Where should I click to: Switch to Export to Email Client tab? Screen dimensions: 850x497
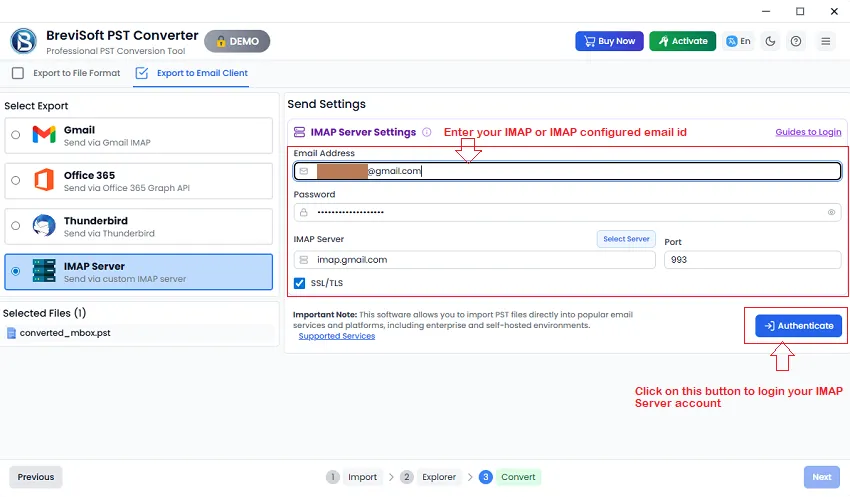192,73
